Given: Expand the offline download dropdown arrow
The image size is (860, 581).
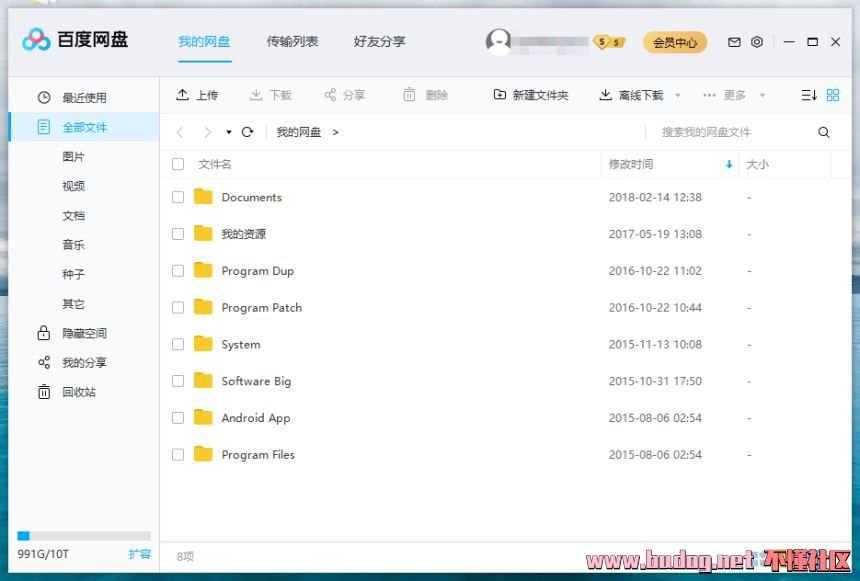Looking at the screenshot, I should (x=678, y=96).
